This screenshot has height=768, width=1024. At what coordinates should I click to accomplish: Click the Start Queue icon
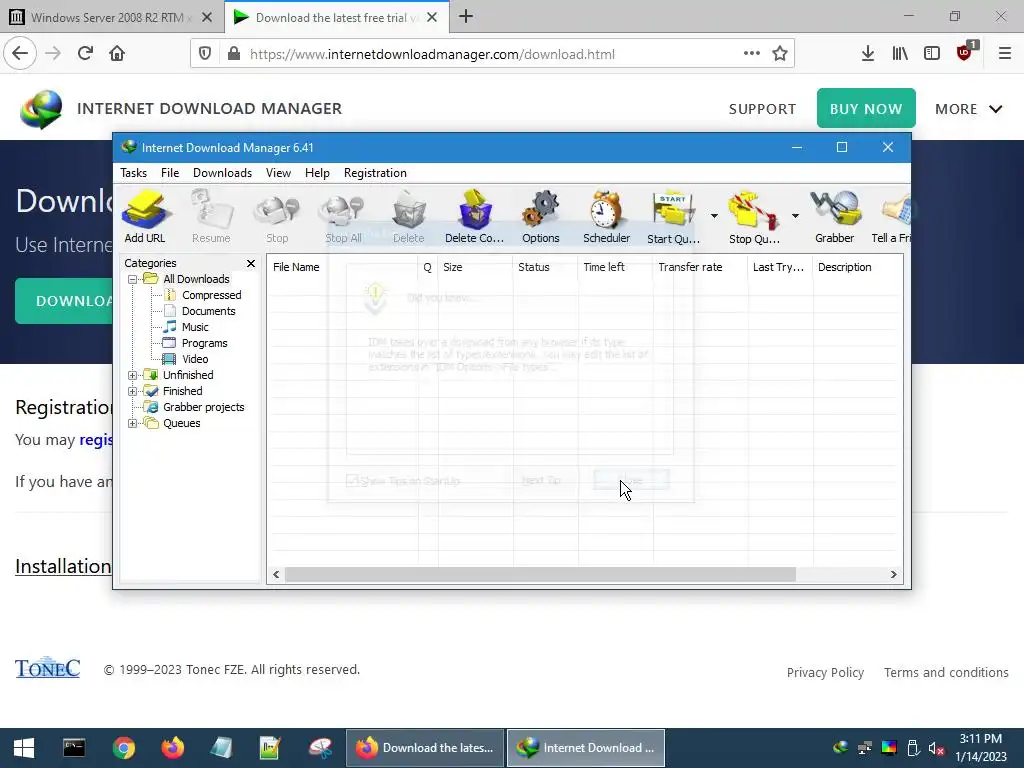[x=673, y=217]
